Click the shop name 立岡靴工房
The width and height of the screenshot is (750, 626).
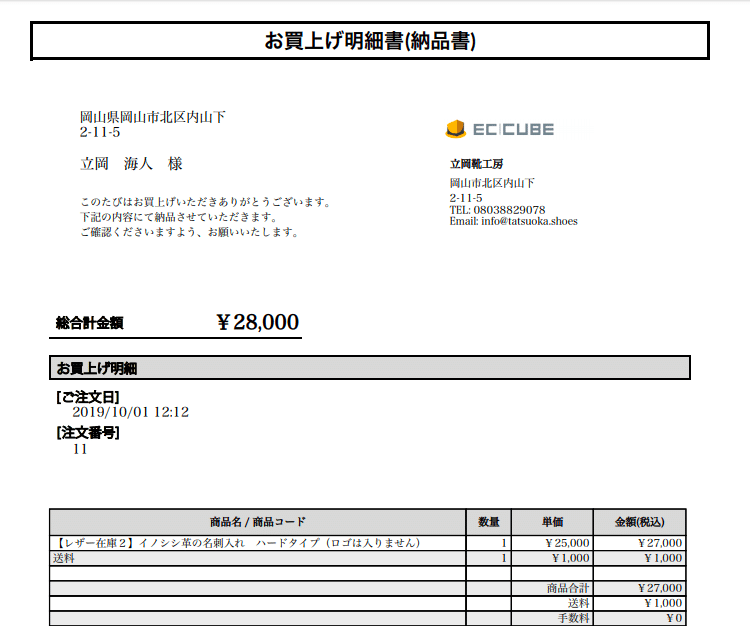click(x=476, y=164)
